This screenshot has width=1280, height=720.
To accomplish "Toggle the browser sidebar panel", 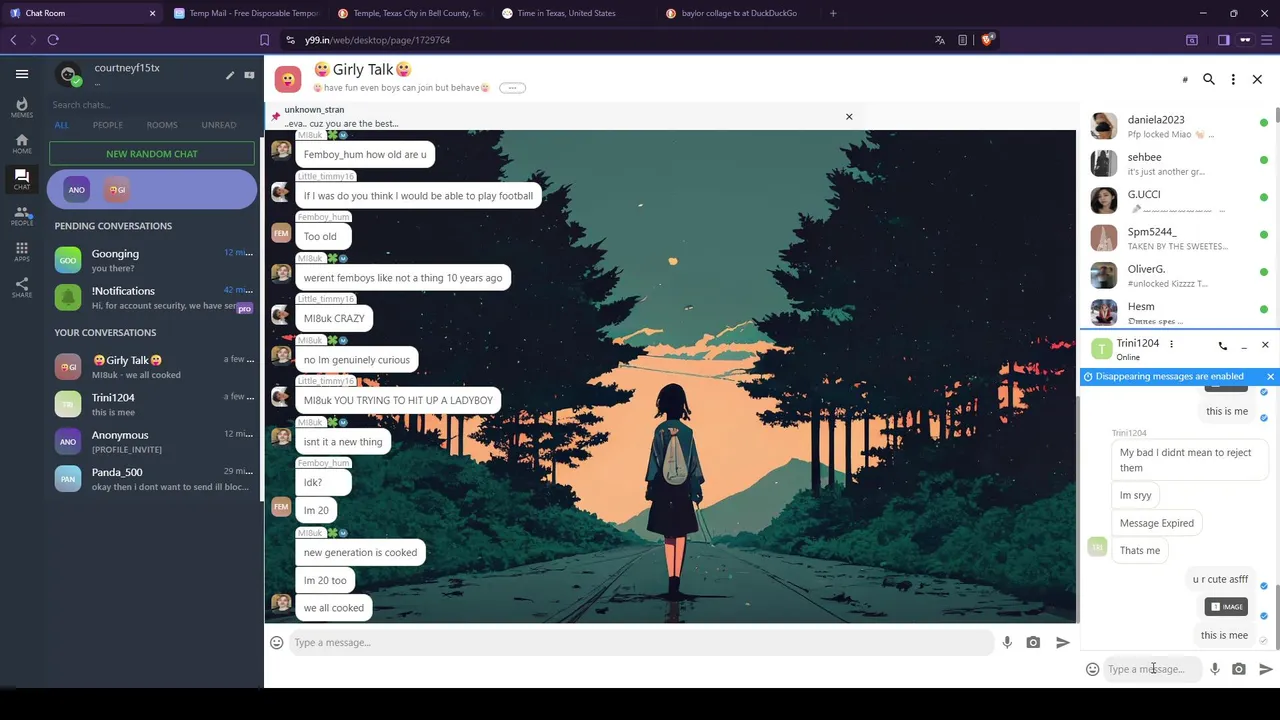I will click(x=1223, y=40).
